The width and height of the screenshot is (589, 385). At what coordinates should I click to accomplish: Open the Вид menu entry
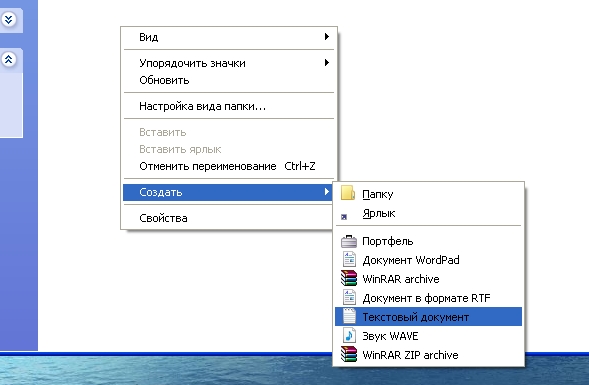[x=228, y=37]
